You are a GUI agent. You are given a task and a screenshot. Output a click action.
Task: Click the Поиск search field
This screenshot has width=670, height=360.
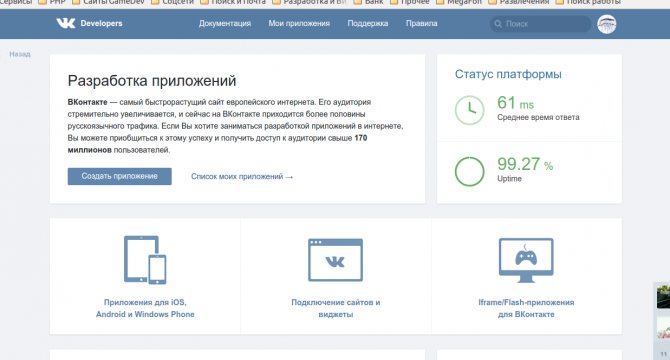click(x=540, y=24)
